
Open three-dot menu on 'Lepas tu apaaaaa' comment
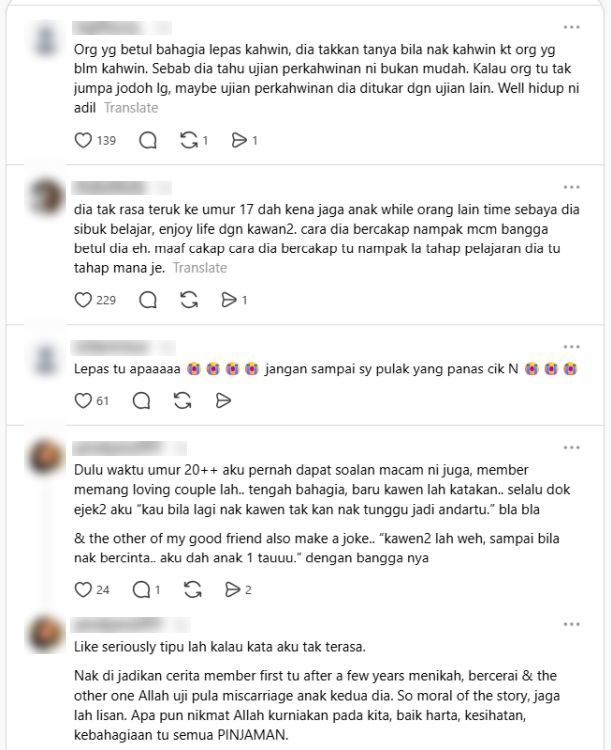click(572, 347)
